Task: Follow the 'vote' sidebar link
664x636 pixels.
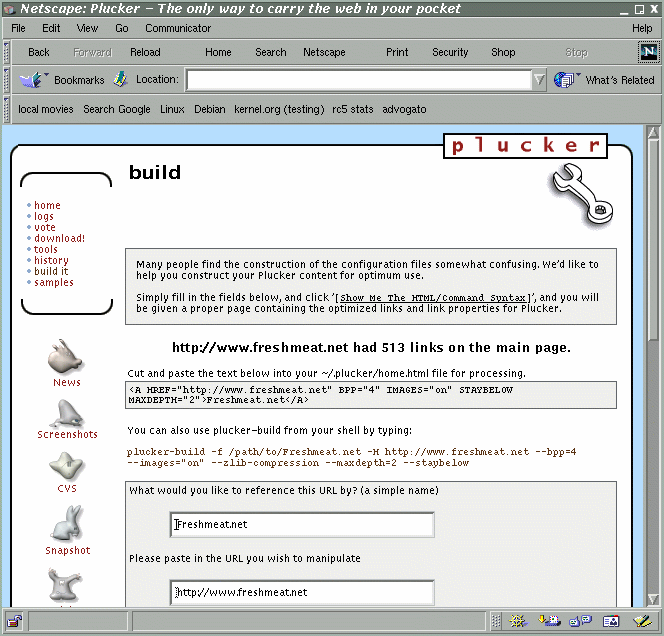Action: [x=45, y=227]
